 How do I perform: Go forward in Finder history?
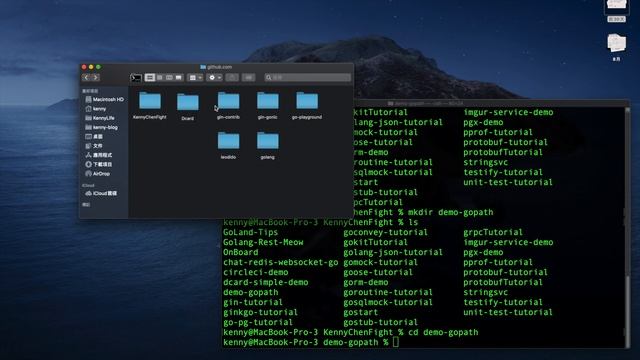coord(96,78)
